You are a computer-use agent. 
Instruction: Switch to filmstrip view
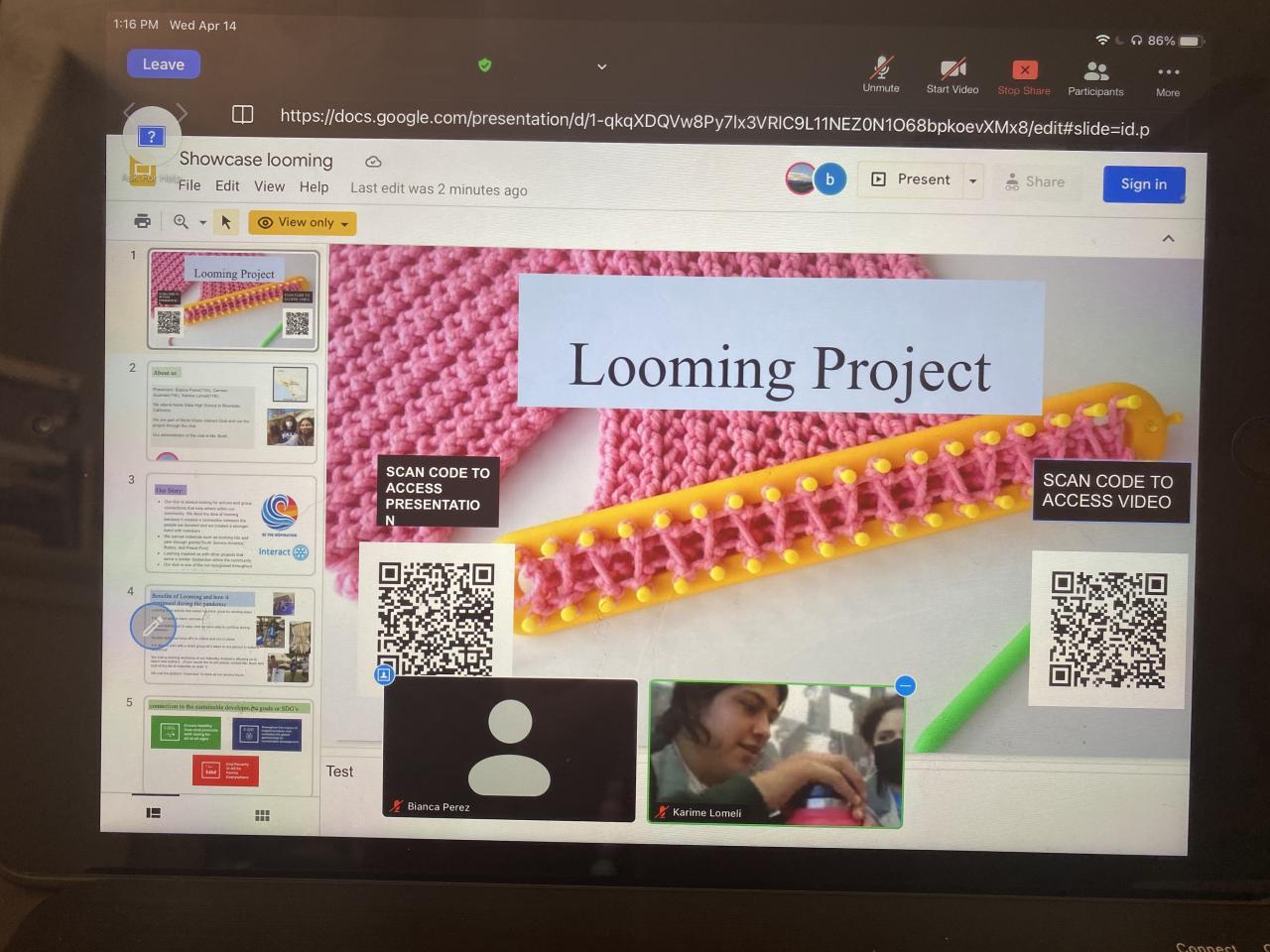click(x=154, y=812)
